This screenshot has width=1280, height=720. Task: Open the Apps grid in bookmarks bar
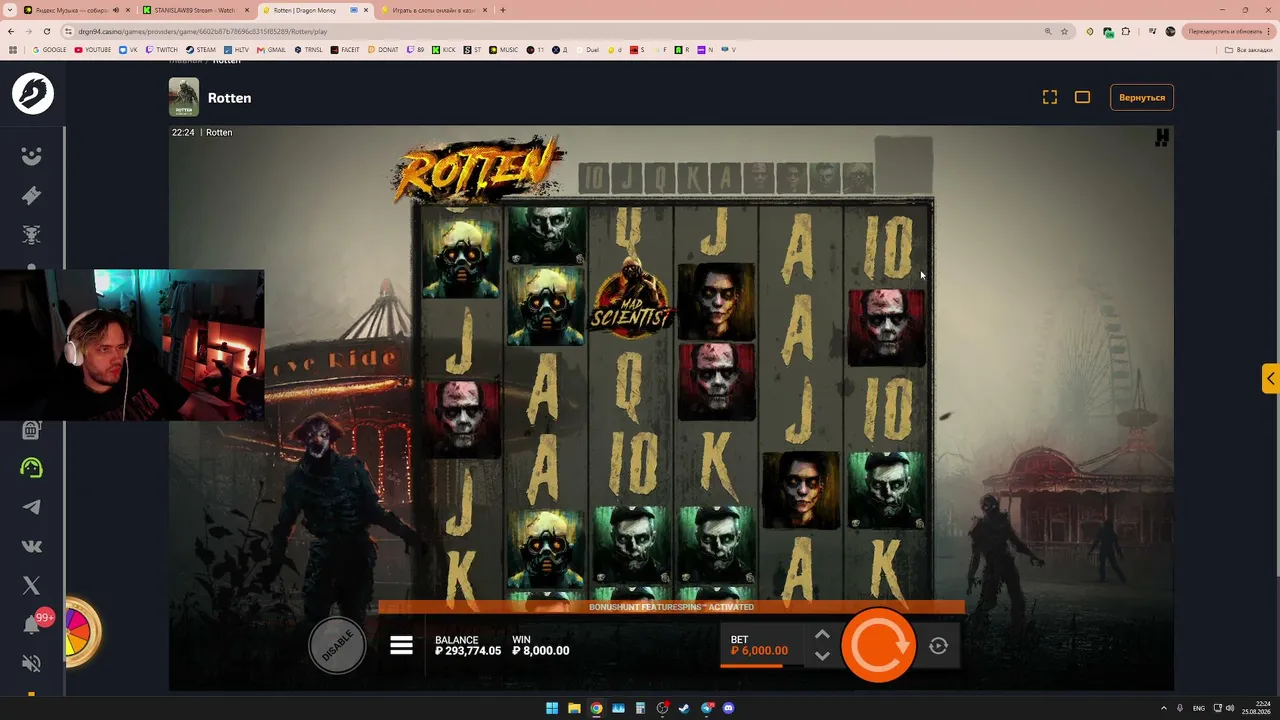click(x=13, y=49)
